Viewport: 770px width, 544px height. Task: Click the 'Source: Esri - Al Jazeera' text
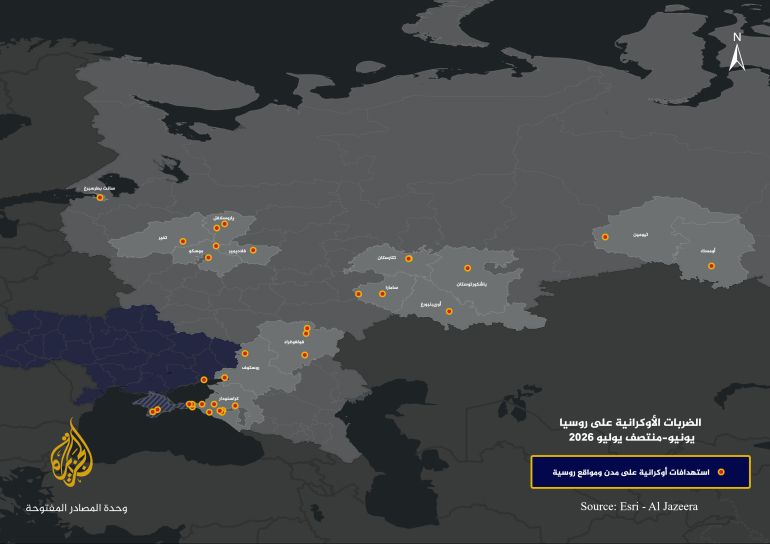tap(639, 506)
